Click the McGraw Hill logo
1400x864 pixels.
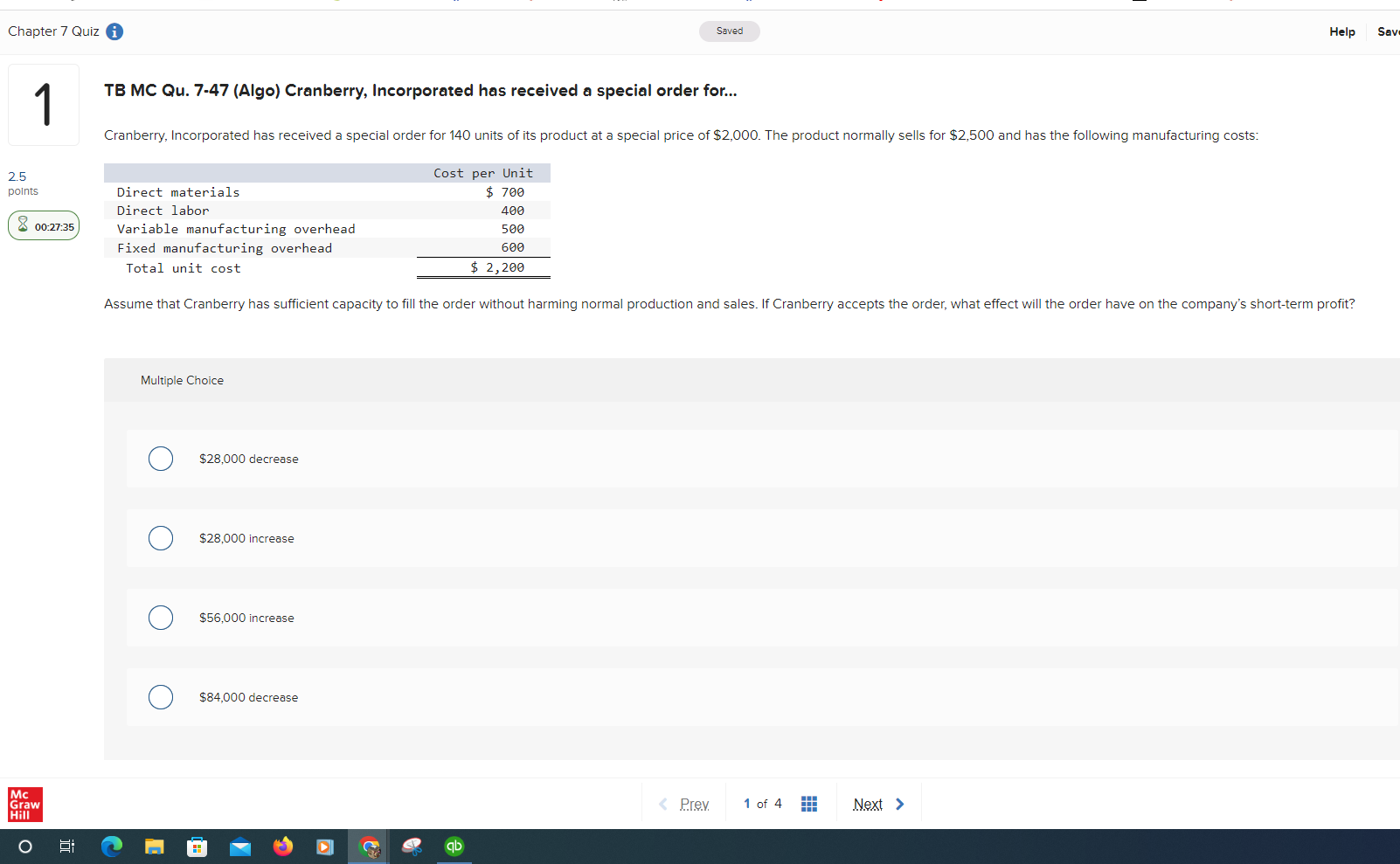24,805
